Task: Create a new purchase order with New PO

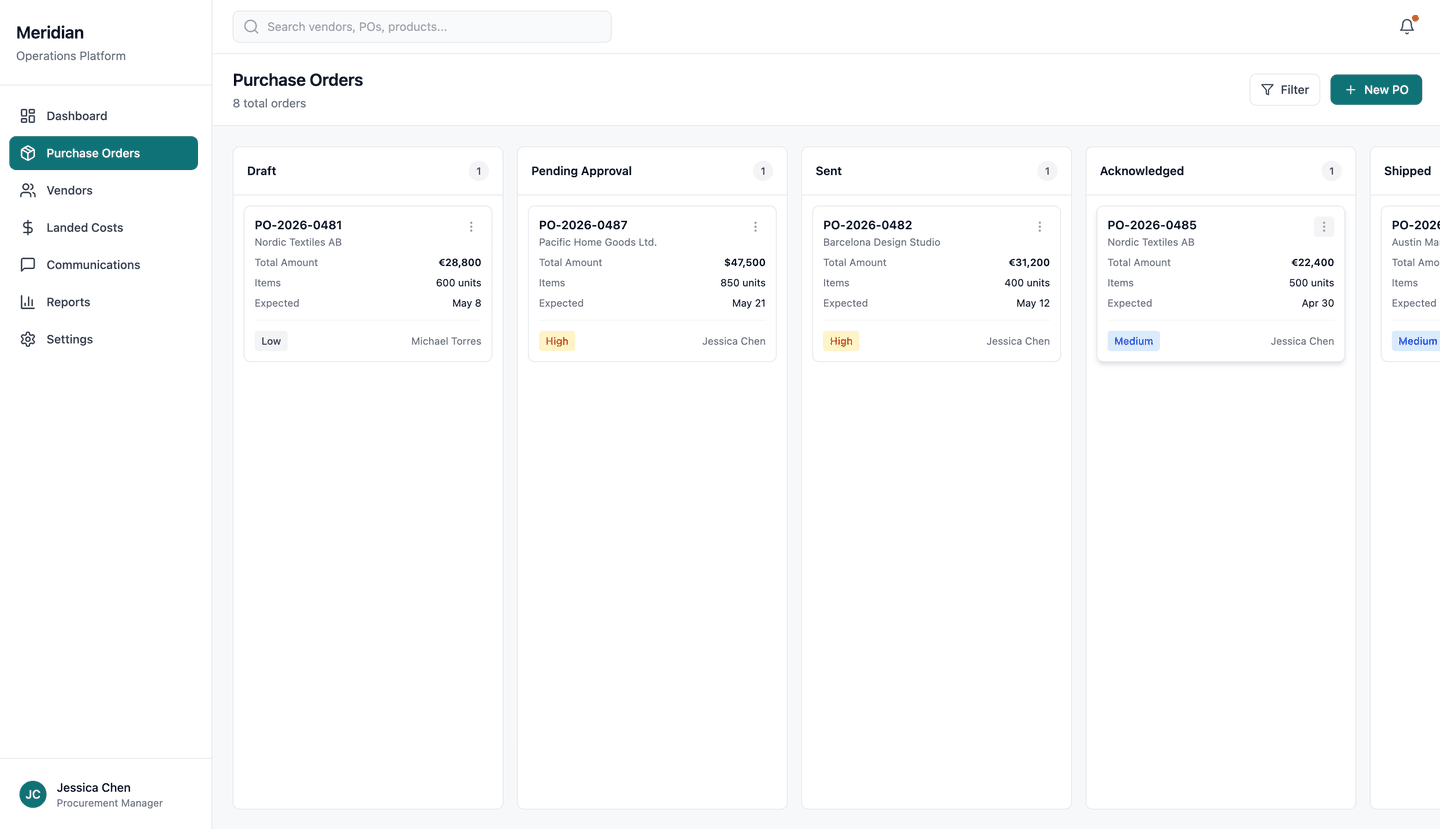Action: [x=1376, y=89]
